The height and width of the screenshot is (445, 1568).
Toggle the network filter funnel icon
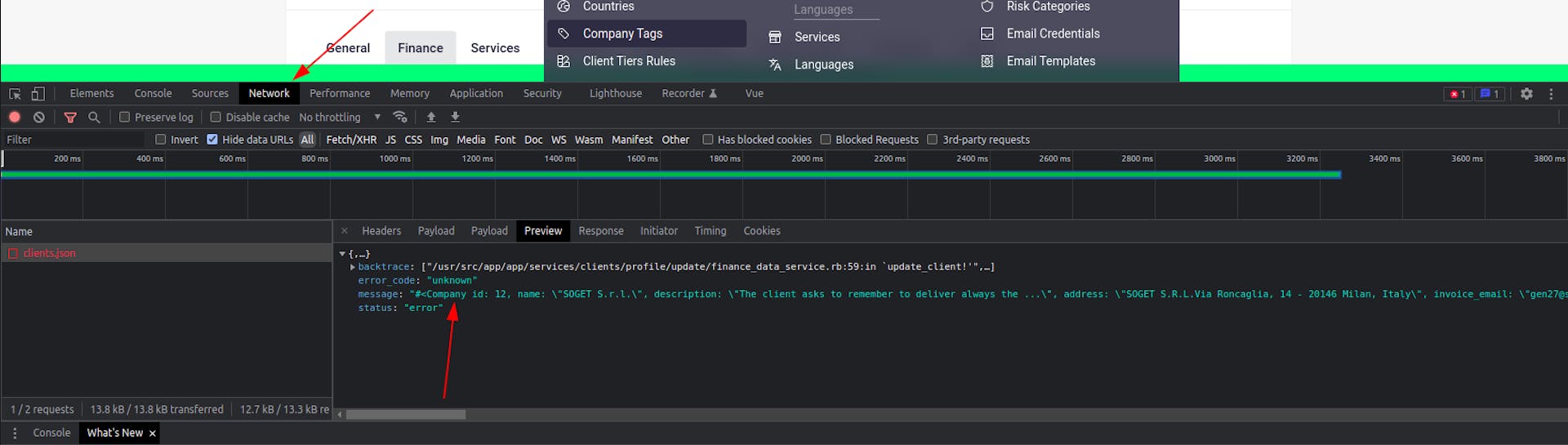coord(70,118)
